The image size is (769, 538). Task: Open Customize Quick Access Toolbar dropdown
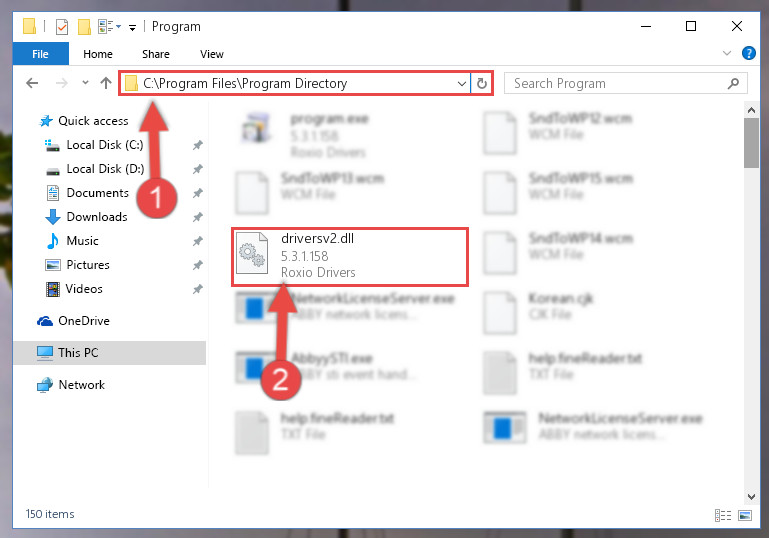132,27
